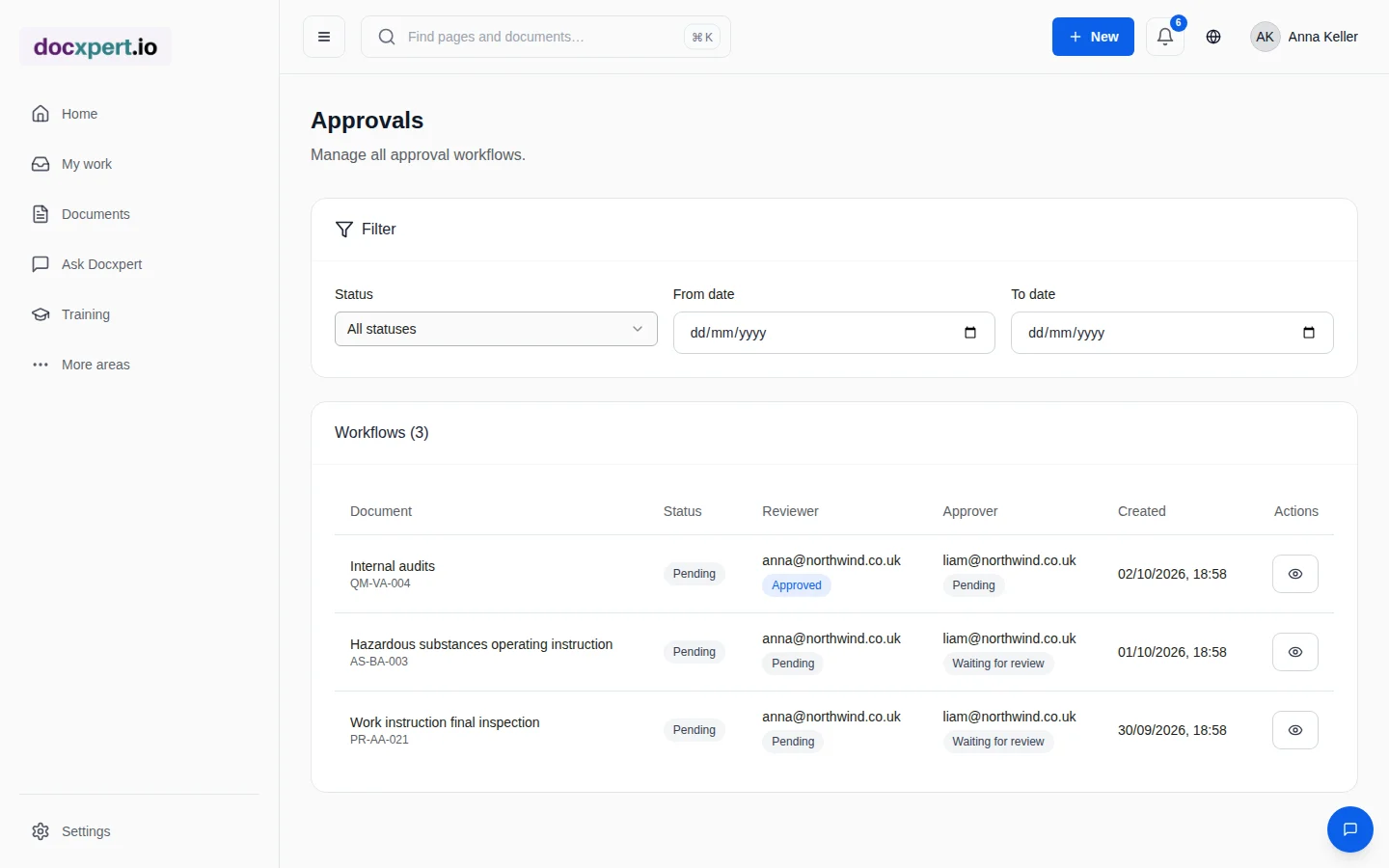Click the From date calendar icon
The width and height of the screenshot is (1389, 868).
pos(970,333)
